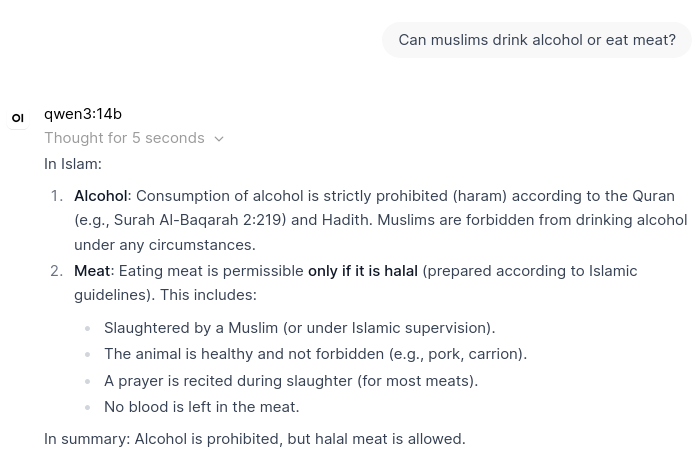
Task: Expand the Thought for 5 seconds chevron
Action: point(219,139)
